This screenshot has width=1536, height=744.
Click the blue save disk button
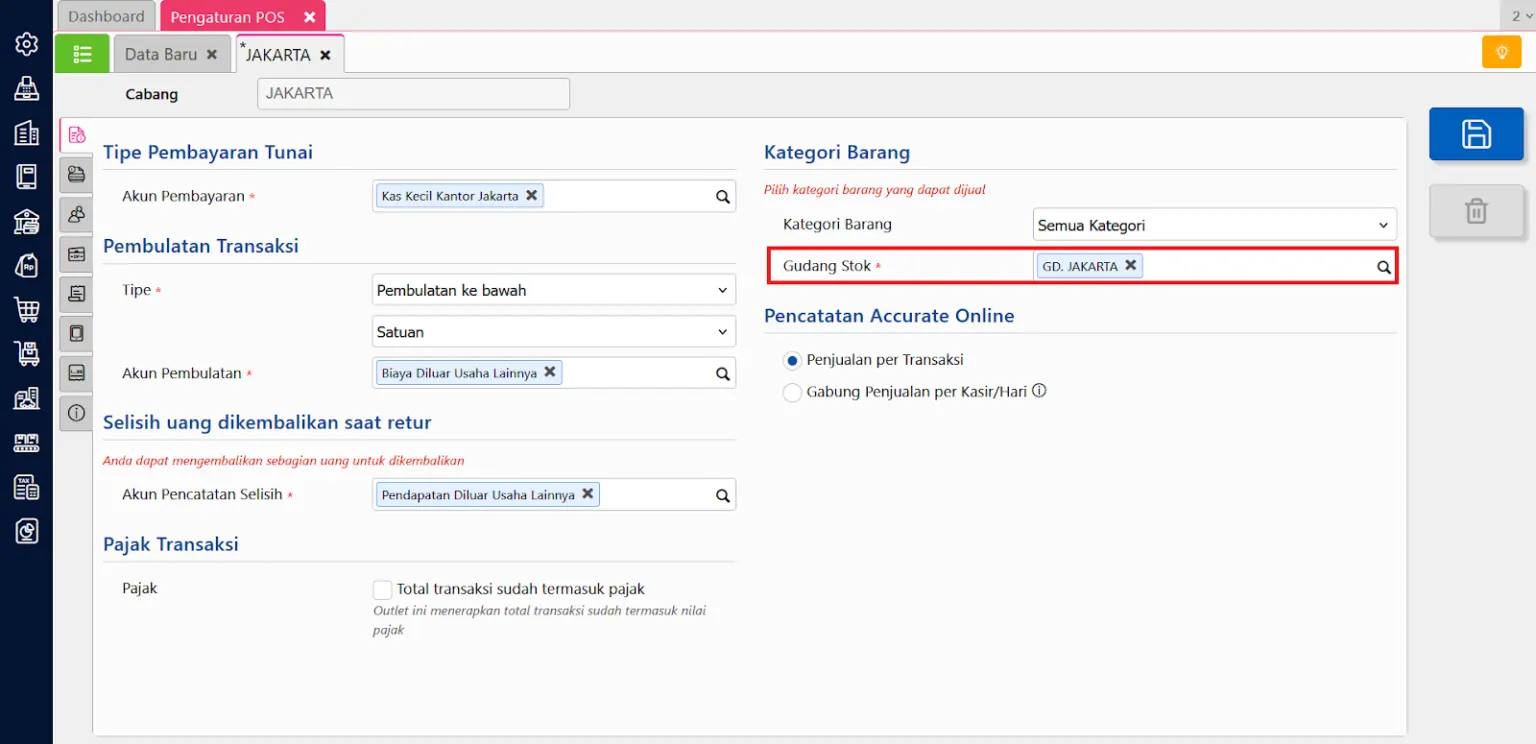pyautogui.click(x=1476, y=134)
